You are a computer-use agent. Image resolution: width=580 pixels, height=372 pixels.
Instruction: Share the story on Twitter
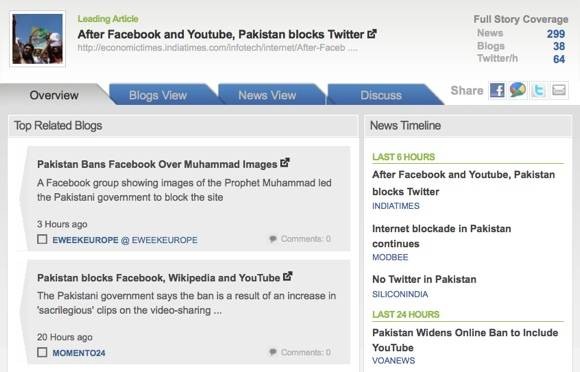(538, 90)
